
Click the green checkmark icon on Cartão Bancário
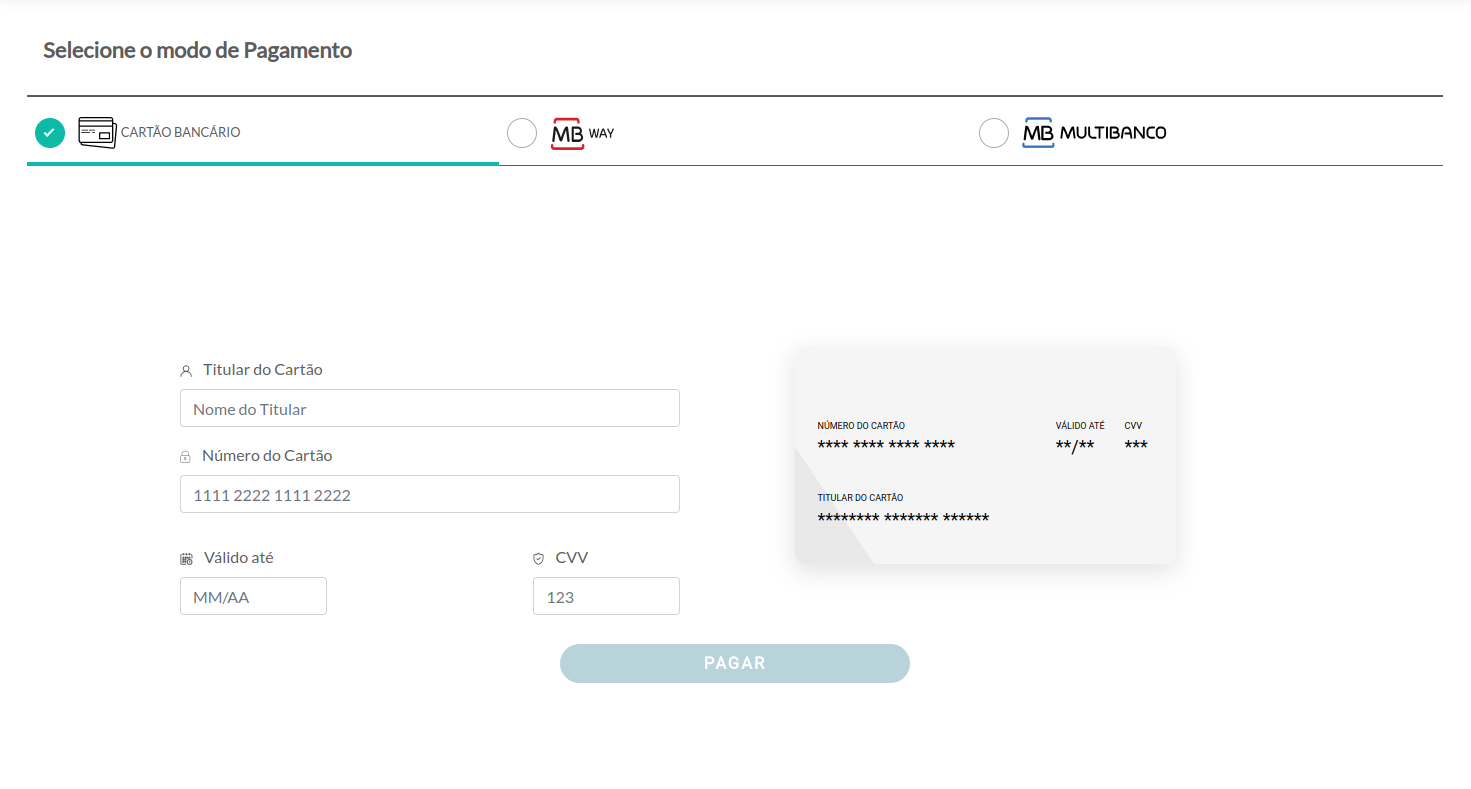click(x=49, y=132)
